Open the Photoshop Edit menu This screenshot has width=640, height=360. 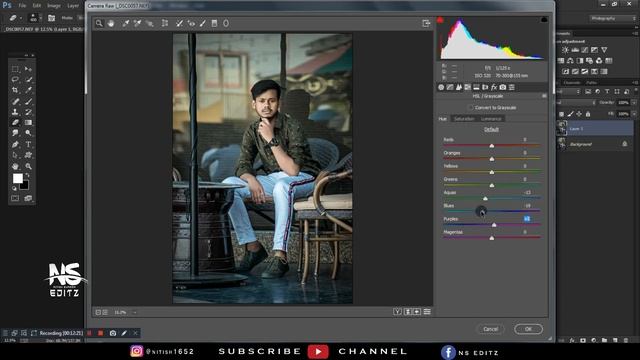coord(37,6)
